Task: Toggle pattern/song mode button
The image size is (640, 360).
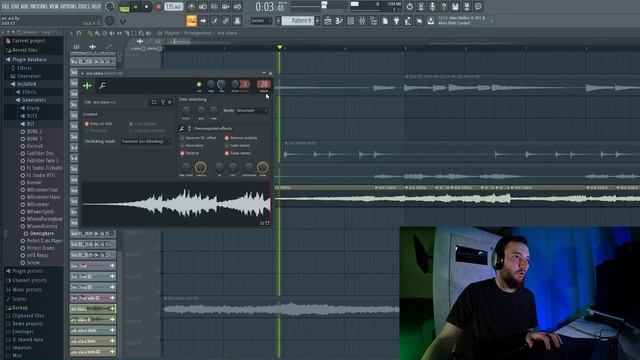Action: click(x=124, y=7)
